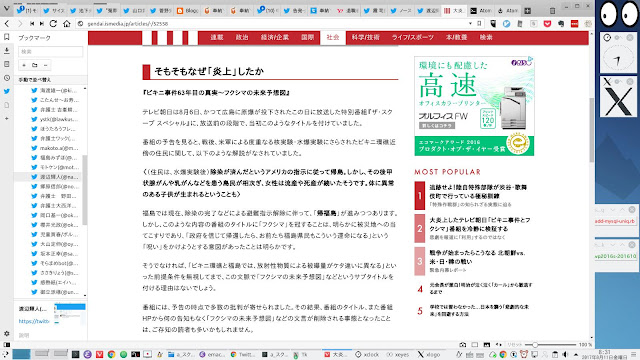Open the 国際 navigation section
Image resolution: width=640 pixels, height=360 pixels.
click(x=307, y=37)
